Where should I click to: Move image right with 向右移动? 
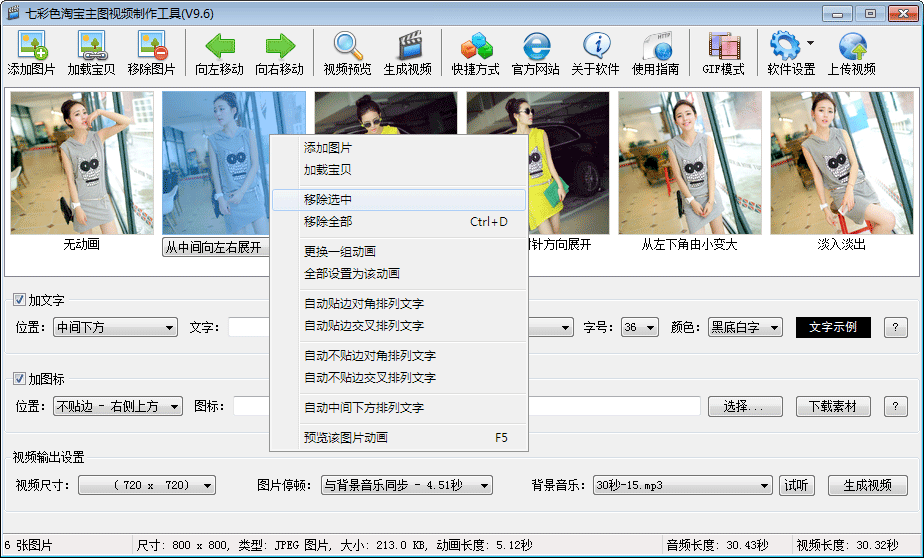pyautogui.click(x=279, y=53)
